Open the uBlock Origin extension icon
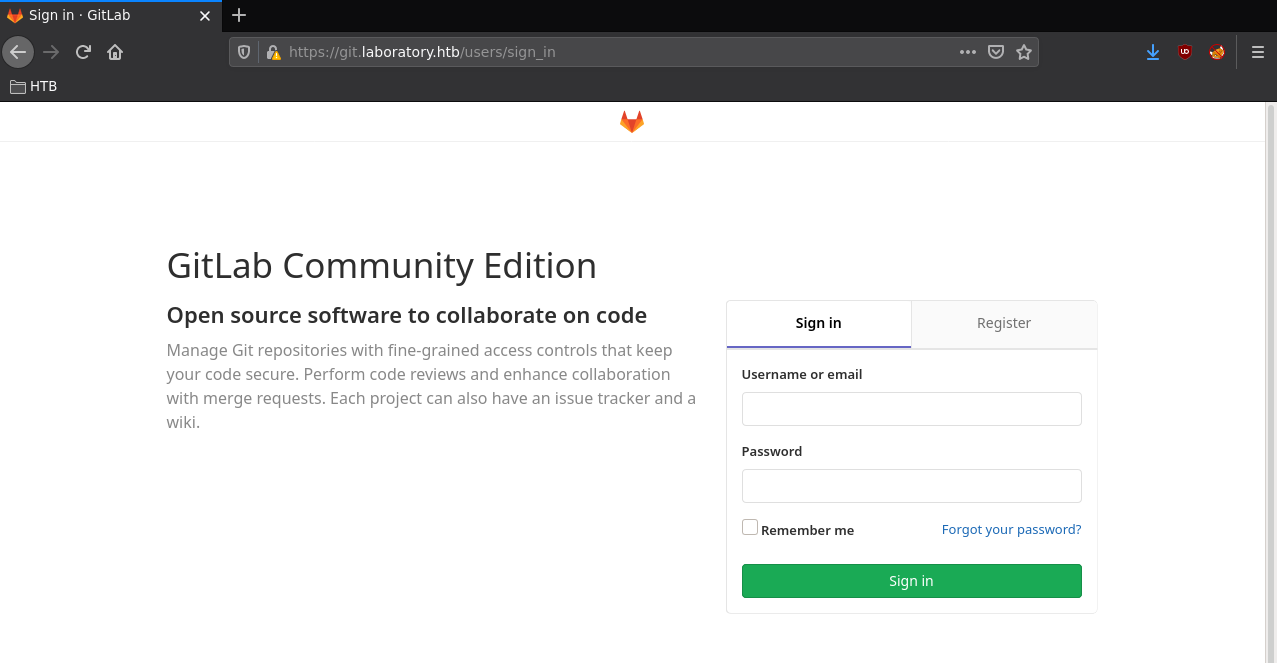 [x=1185, y=52]
